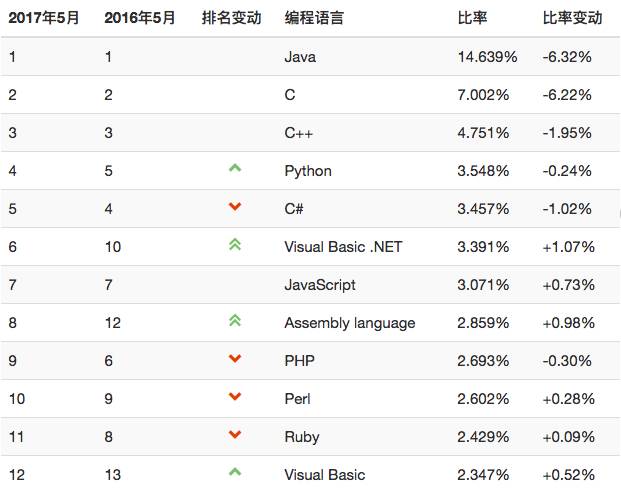Click the red down arrow in Ruby row
This screenshot has height=491, width=621.
235,435
